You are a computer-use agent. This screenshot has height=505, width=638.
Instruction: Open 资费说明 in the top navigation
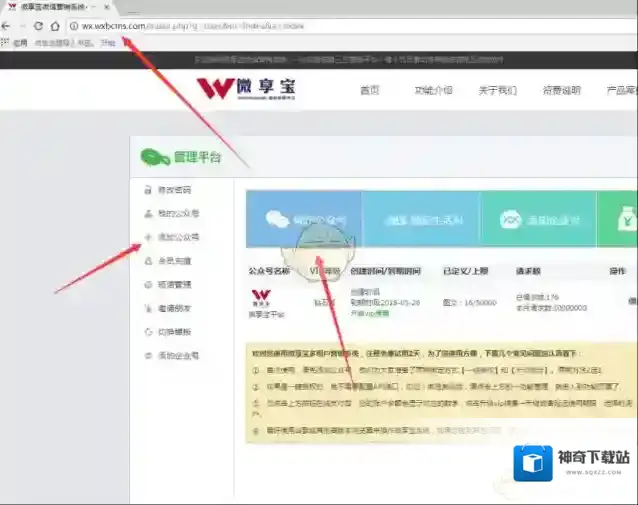pos(561,90)
